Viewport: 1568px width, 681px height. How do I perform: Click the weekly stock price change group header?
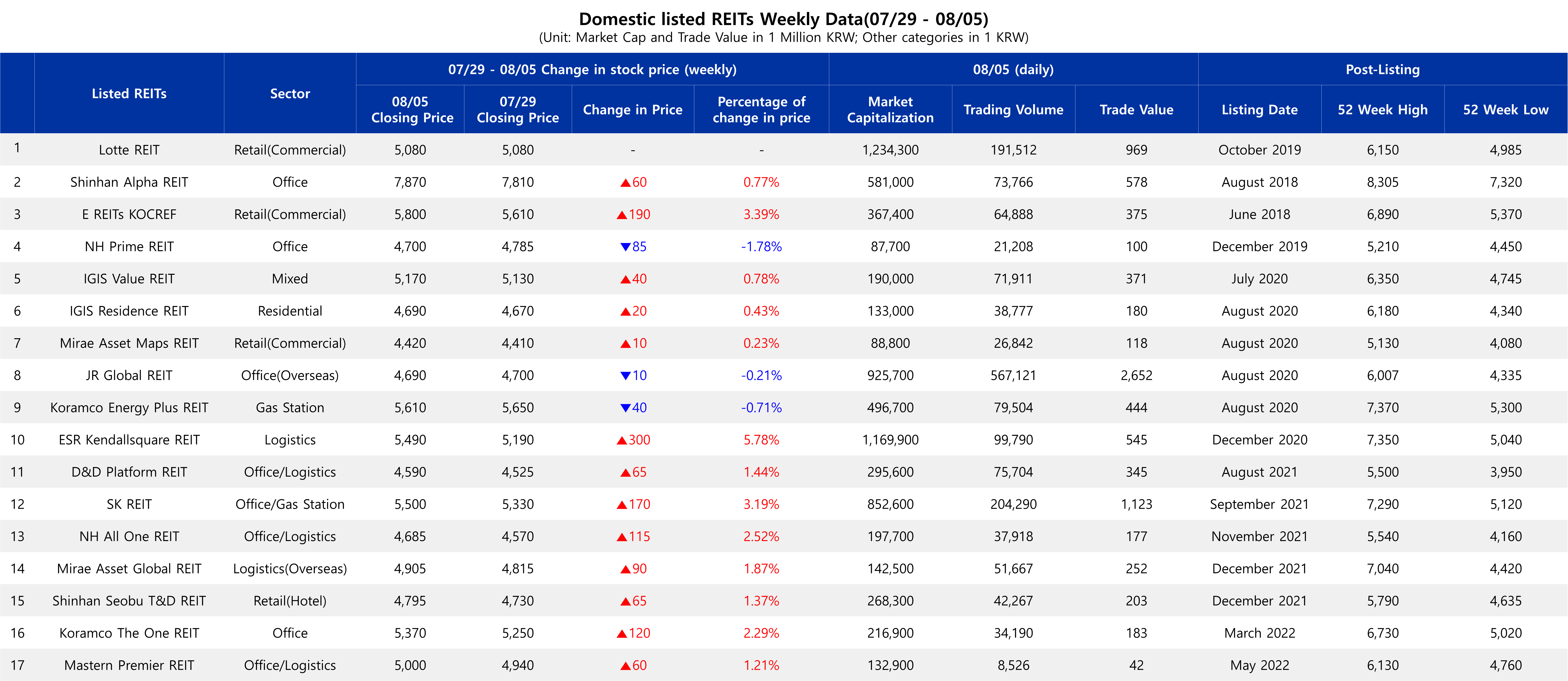[x=592, y=69]
